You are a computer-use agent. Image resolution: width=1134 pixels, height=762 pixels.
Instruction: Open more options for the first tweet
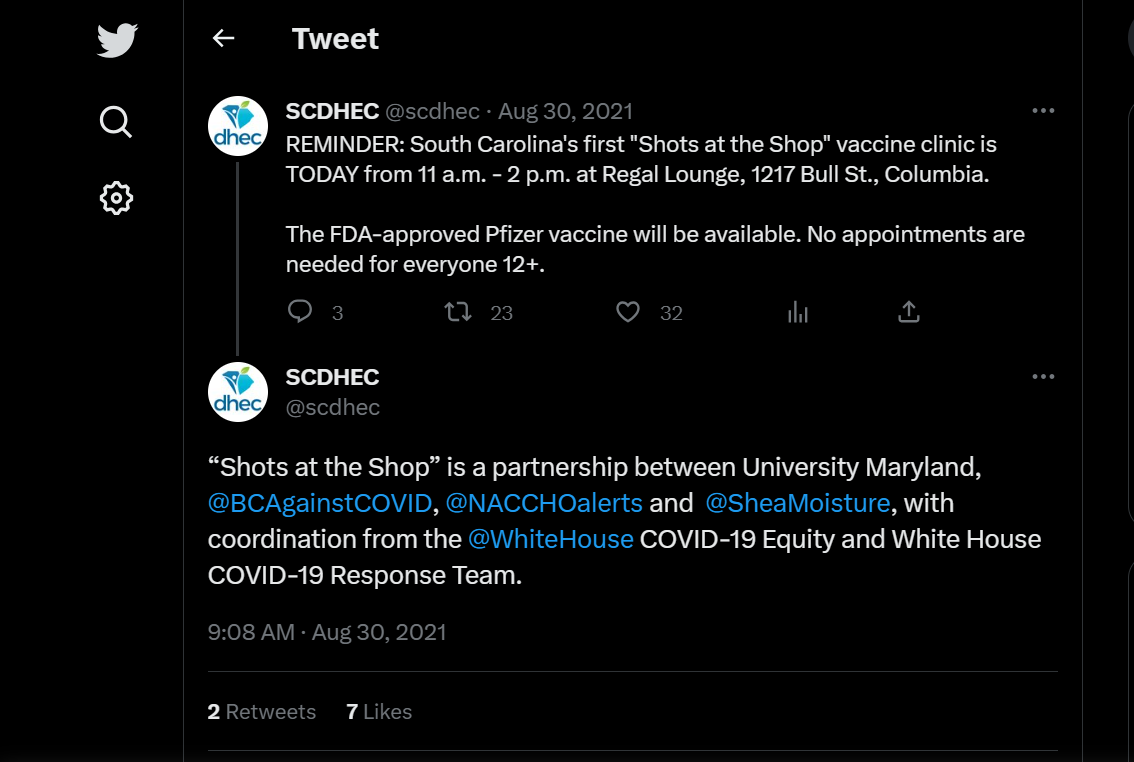coord(1043,111)
